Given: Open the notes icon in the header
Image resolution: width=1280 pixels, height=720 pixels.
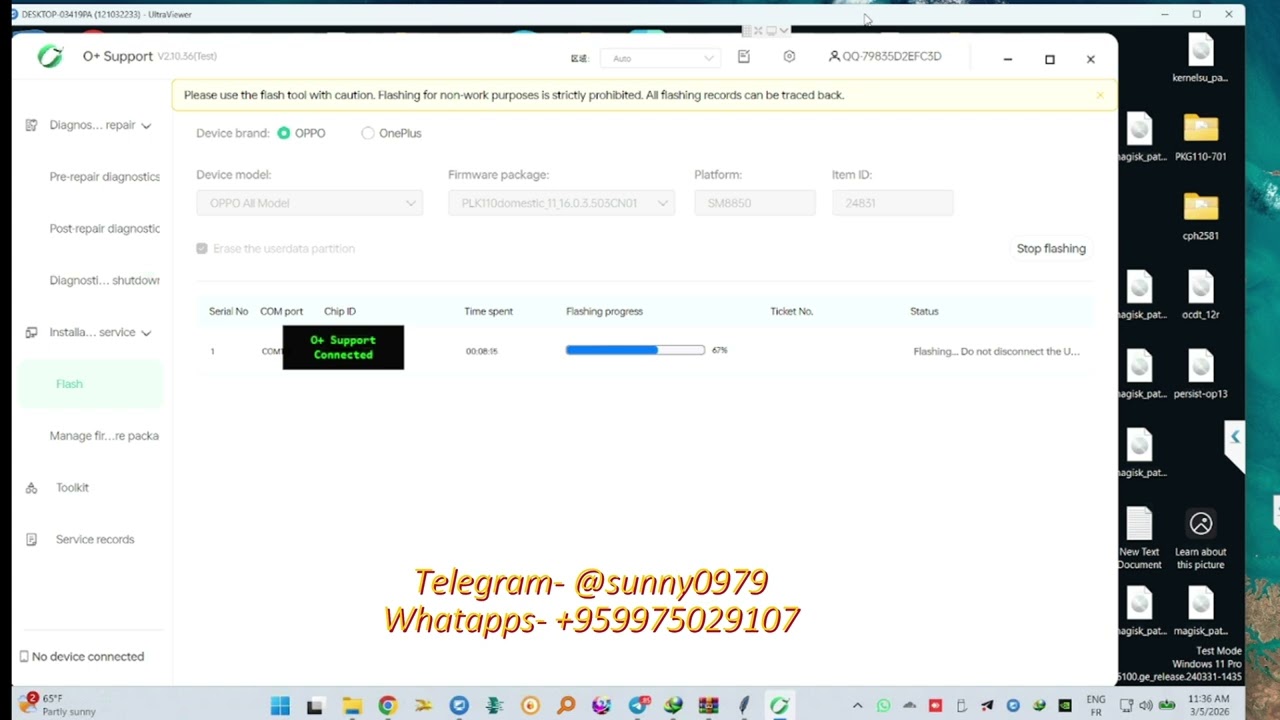Looking at the screenshot, I should click(x=743, y=57).
